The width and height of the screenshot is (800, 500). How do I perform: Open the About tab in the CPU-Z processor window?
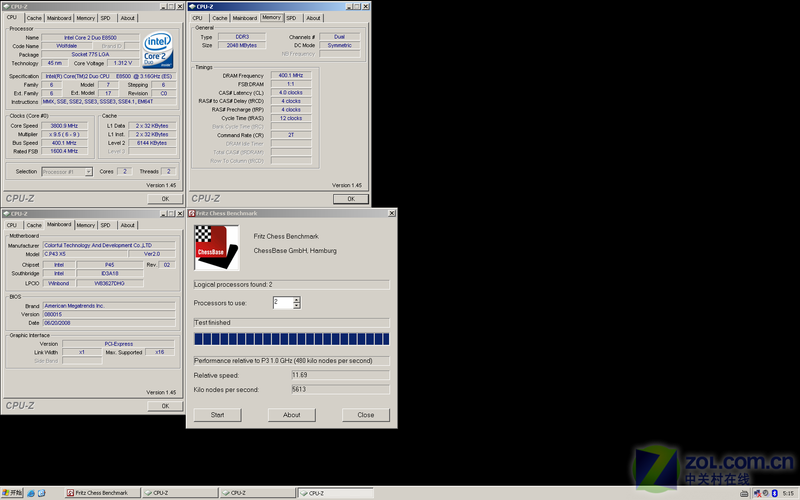pos(128,18)
